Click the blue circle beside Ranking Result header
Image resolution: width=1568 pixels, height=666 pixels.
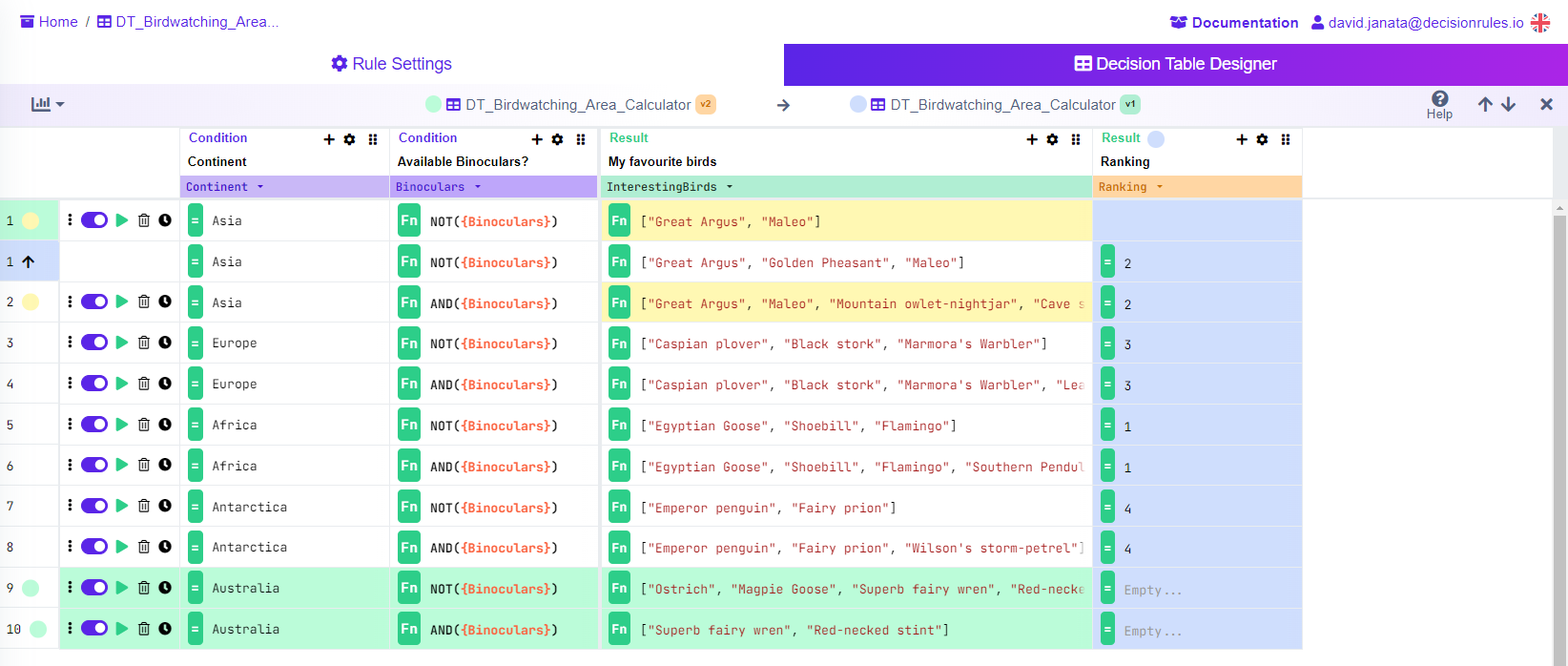[1156, 139]
